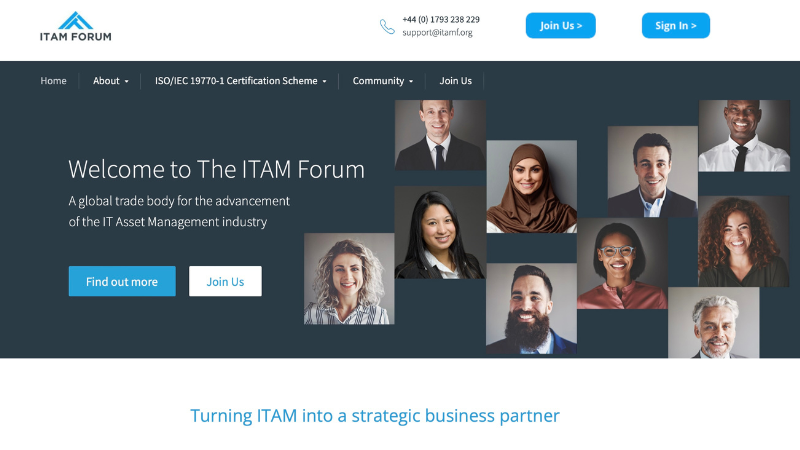Select Join Us in the navigation bar
The image size is (800, 450).
click(456, 81)
